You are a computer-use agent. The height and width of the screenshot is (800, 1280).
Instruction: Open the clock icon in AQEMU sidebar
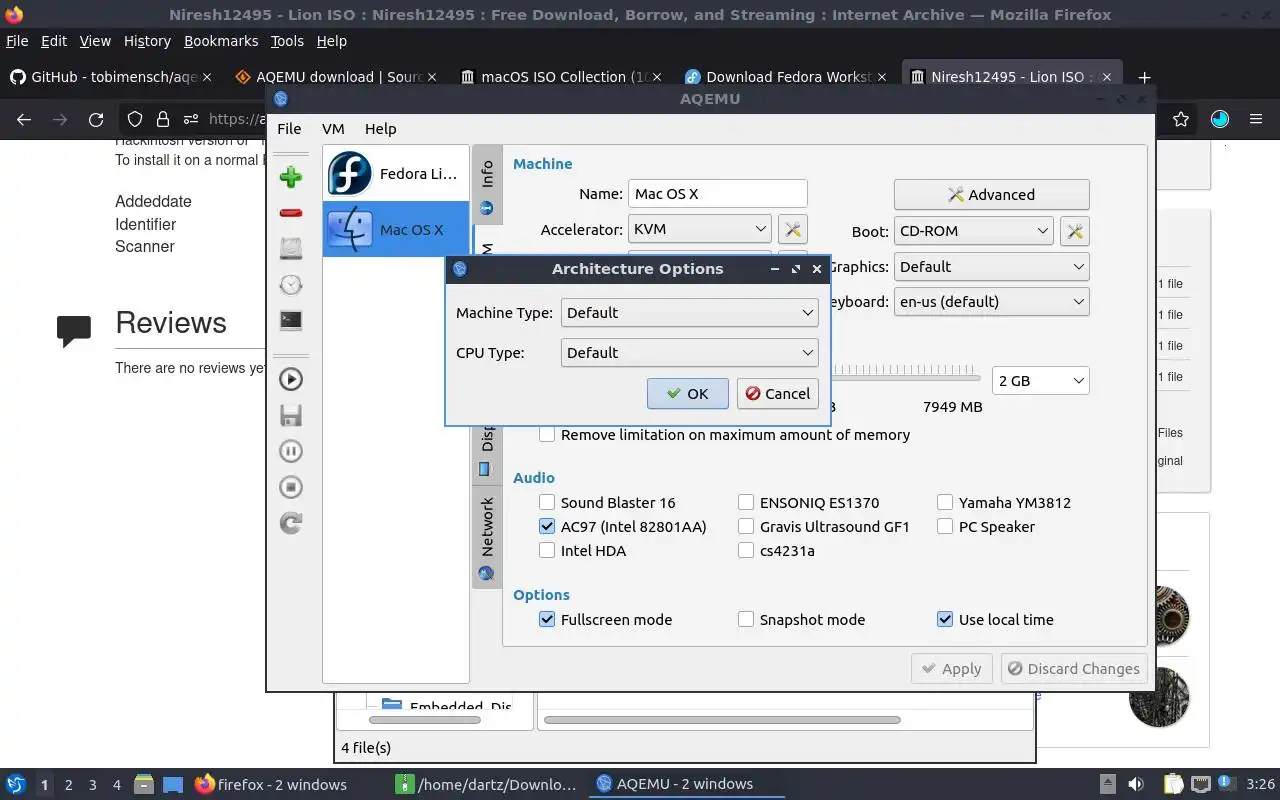coord(291,285)
